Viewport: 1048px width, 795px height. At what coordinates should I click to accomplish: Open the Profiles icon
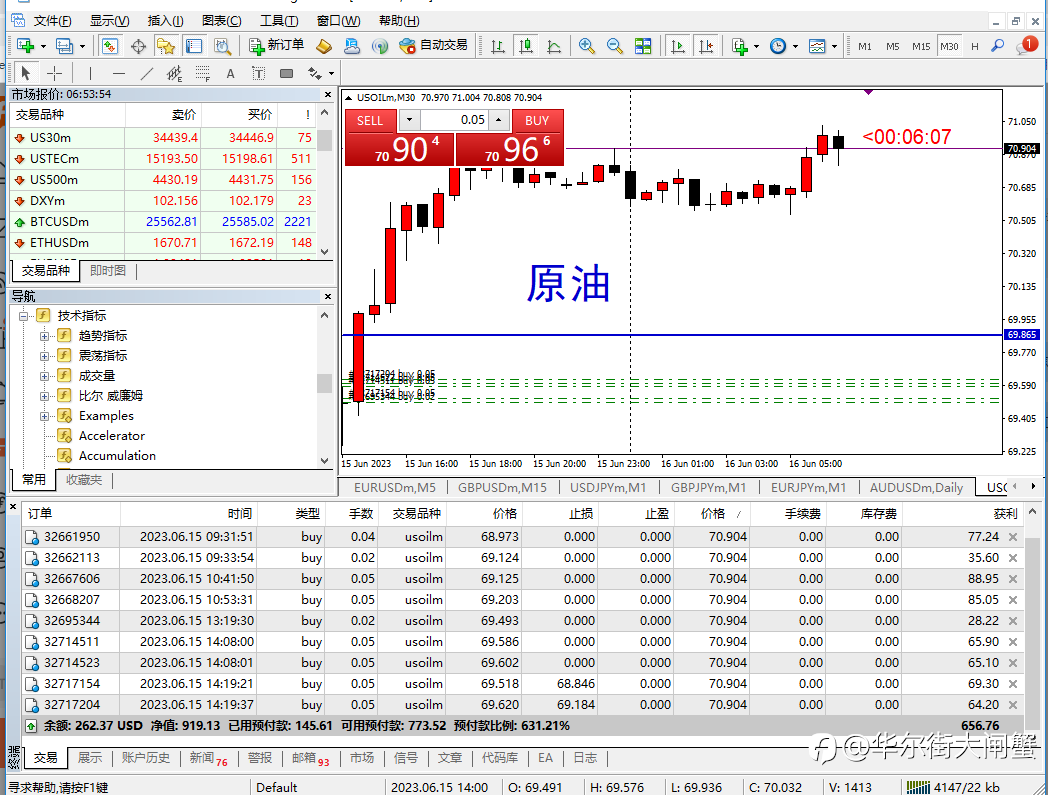point(64,45)
